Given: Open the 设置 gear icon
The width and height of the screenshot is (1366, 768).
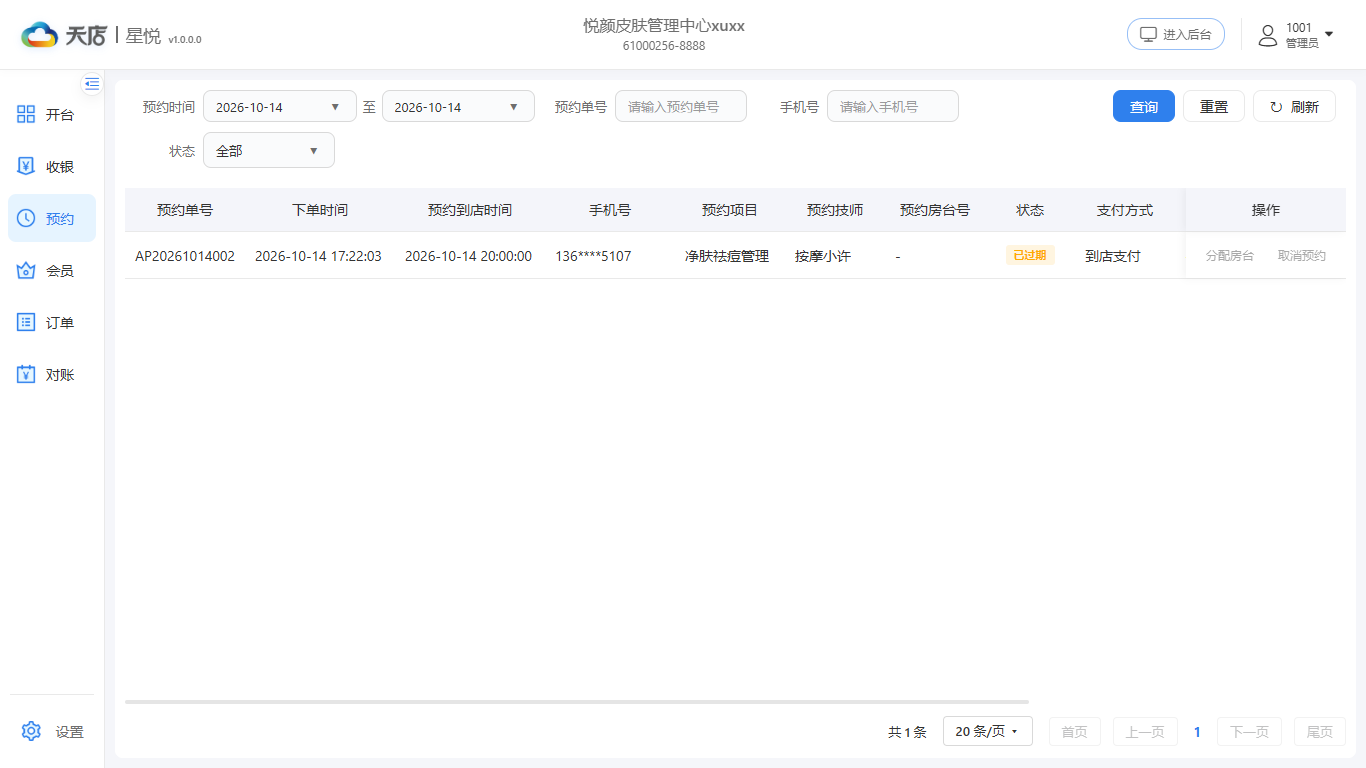Looking at the screenshot, I should tap(31, 731).
